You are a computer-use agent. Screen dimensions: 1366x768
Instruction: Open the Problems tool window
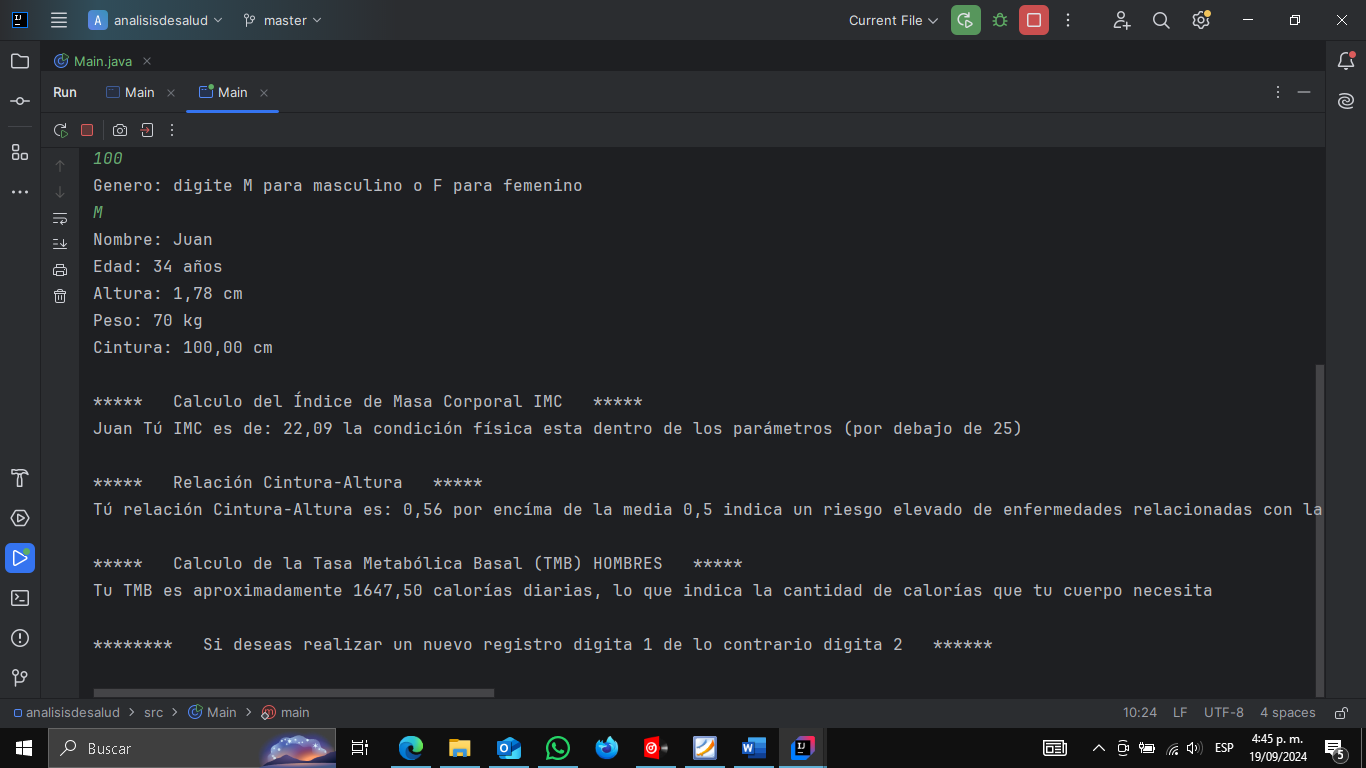pos(20,638)
